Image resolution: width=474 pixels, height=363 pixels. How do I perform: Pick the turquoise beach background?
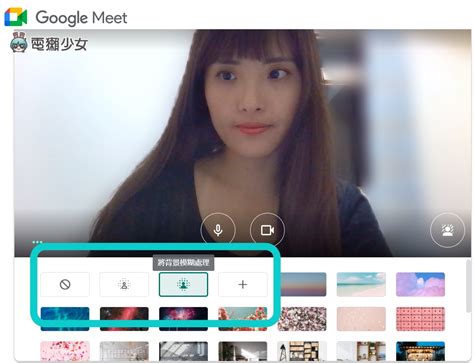(361, 284)
